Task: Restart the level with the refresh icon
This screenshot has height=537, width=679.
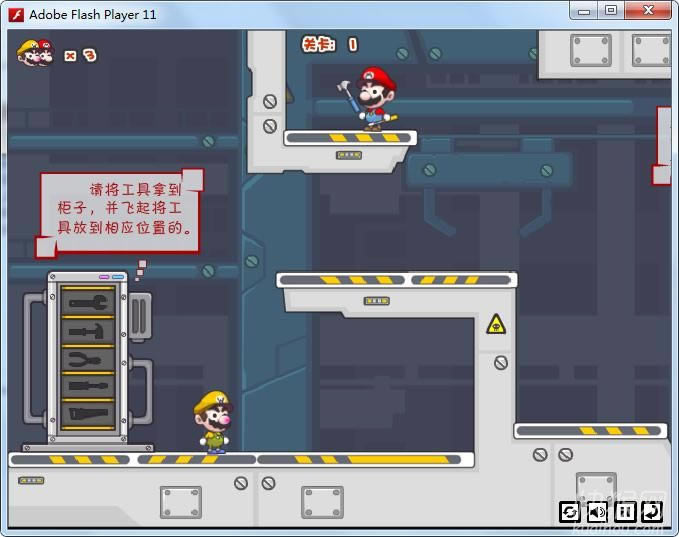Action: click(570, 512)
